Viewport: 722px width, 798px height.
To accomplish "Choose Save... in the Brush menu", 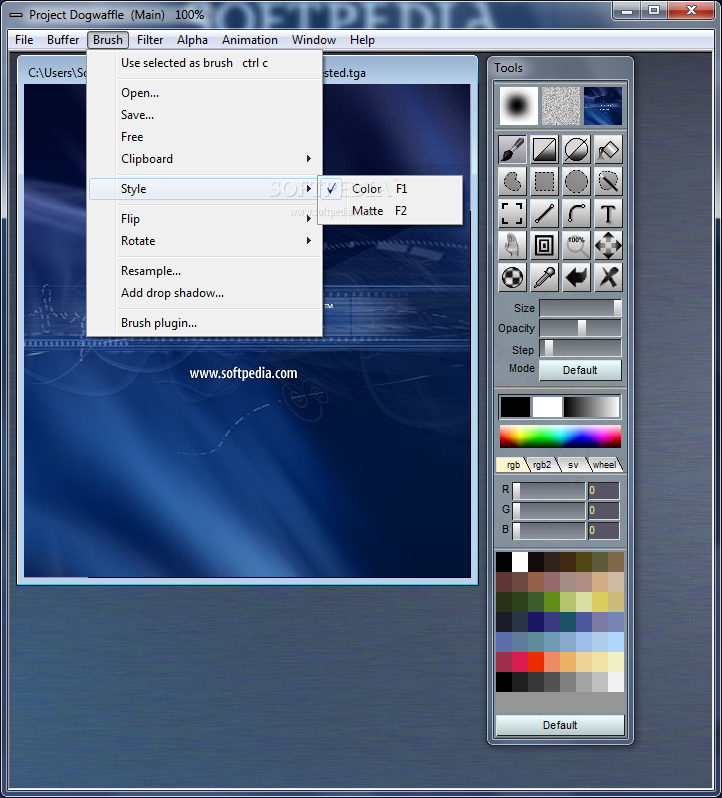I will (x=206, y=115).
